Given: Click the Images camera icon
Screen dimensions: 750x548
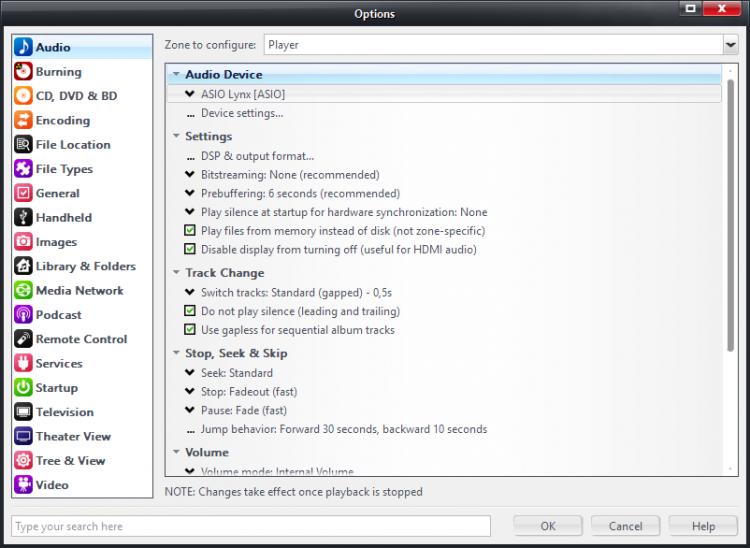Looking at the screenshot, I should (x=23, y=241).
